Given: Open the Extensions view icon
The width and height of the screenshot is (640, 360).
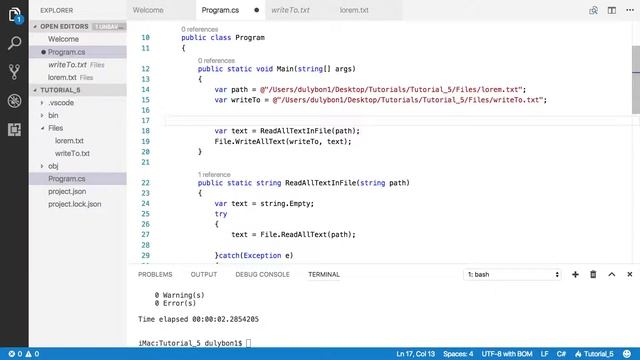Looking at the screenshot, I should point(14,129).
